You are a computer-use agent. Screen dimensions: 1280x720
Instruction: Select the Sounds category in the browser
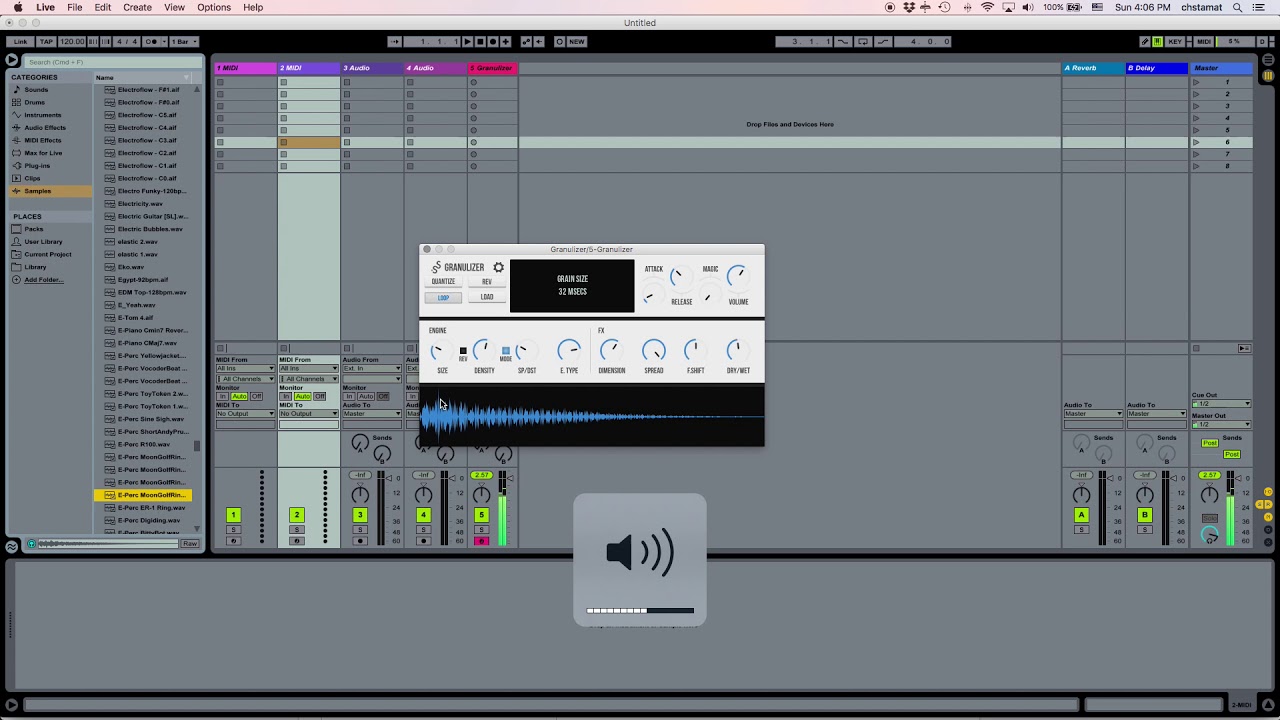pyautogui.click(x=36, y=90)
